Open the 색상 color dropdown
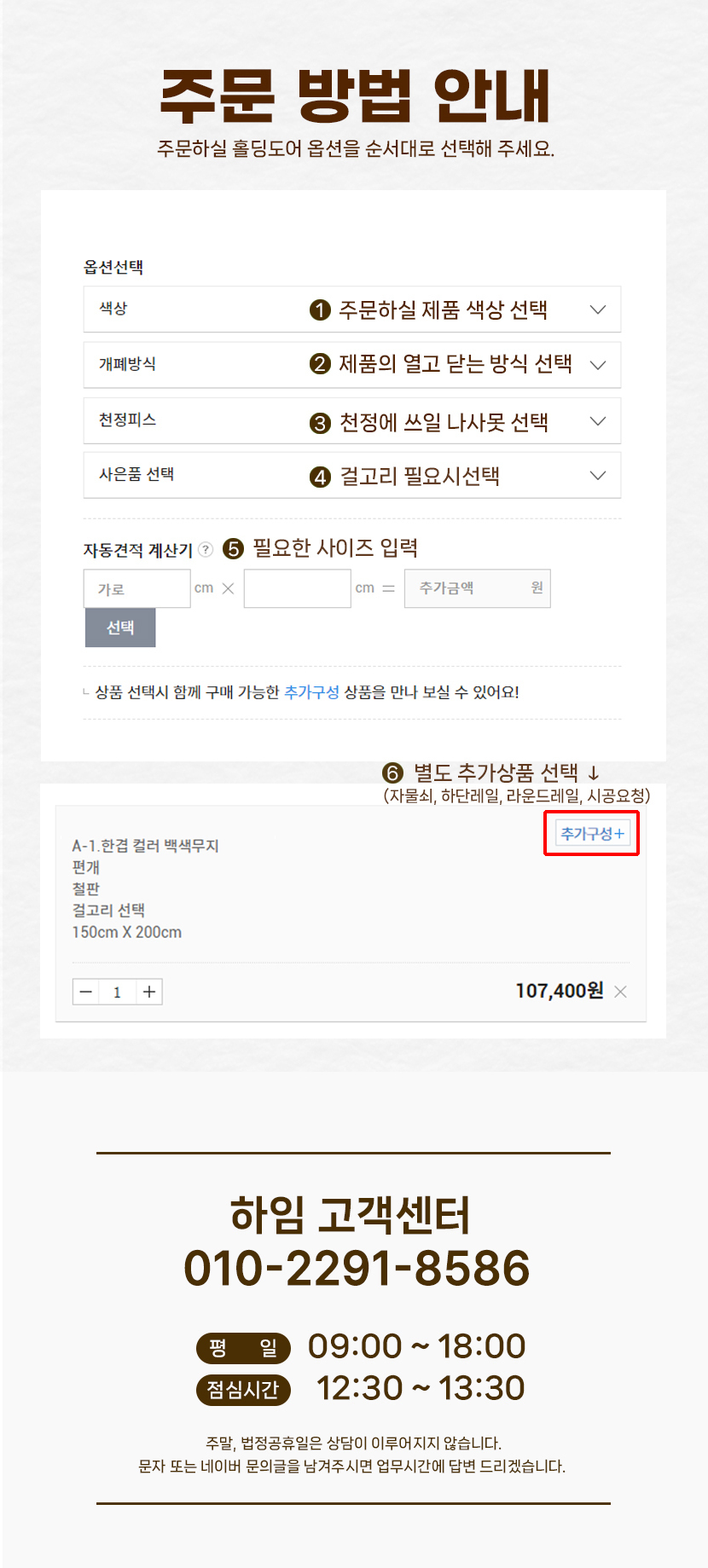The width and height of the screenshot is (708, 1568). click(351, 310)
